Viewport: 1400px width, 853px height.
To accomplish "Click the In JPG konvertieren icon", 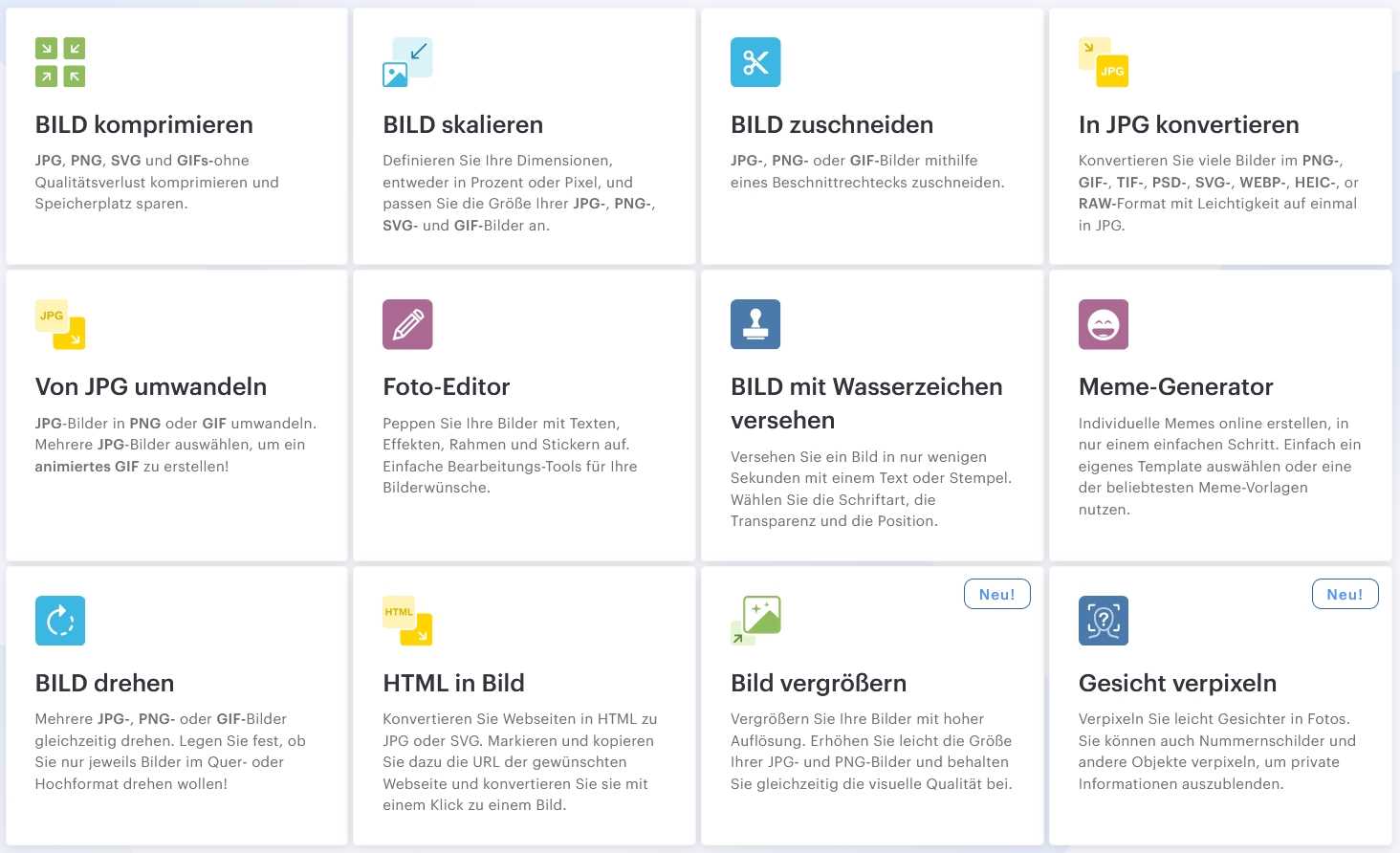I will 1104,62.
